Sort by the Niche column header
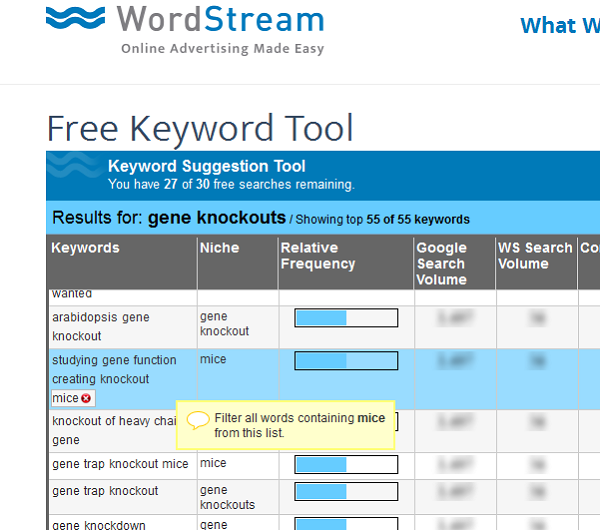600x530 pixels. [220, 248]
